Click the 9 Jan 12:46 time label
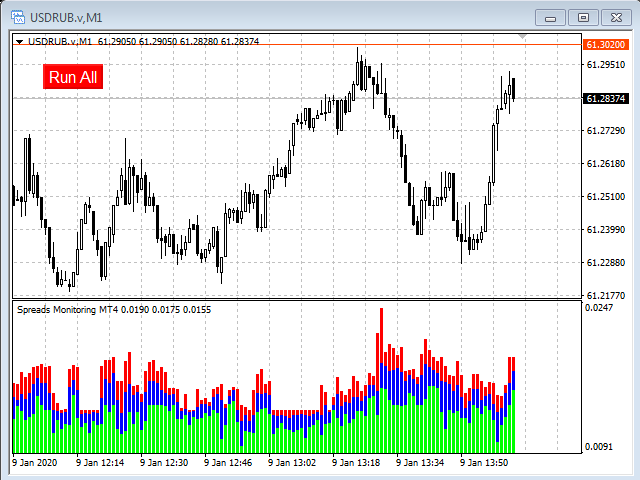The height and width of the screenshot is (480, 640). [228, 463]
